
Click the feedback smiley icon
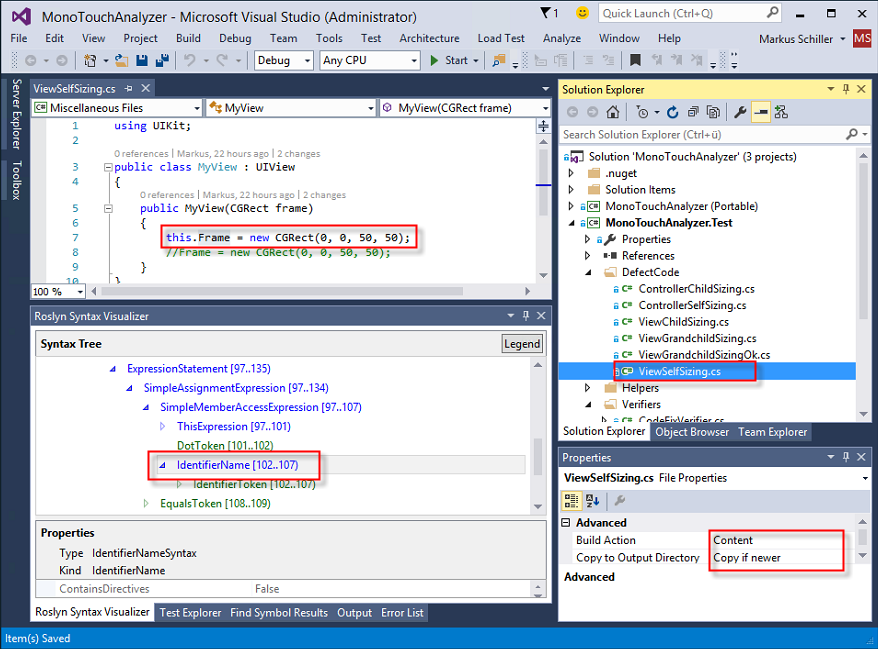tap(582, 12)
